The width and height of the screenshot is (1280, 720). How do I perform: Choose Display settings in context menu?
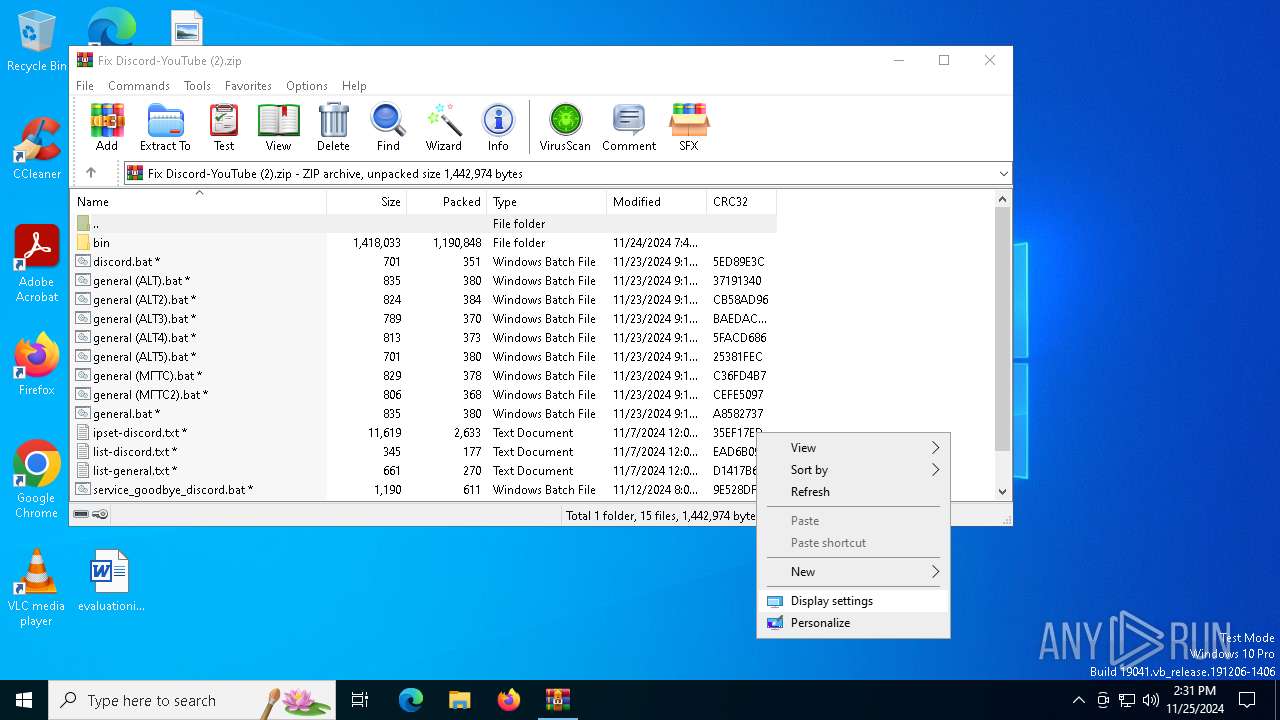coord(853,601)
